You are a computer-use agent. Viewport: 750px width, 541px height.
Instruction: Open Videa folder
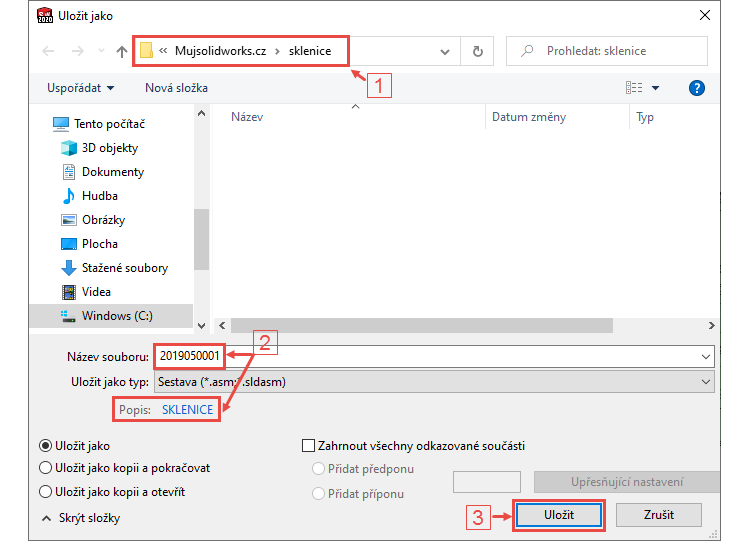coord(96,291)
